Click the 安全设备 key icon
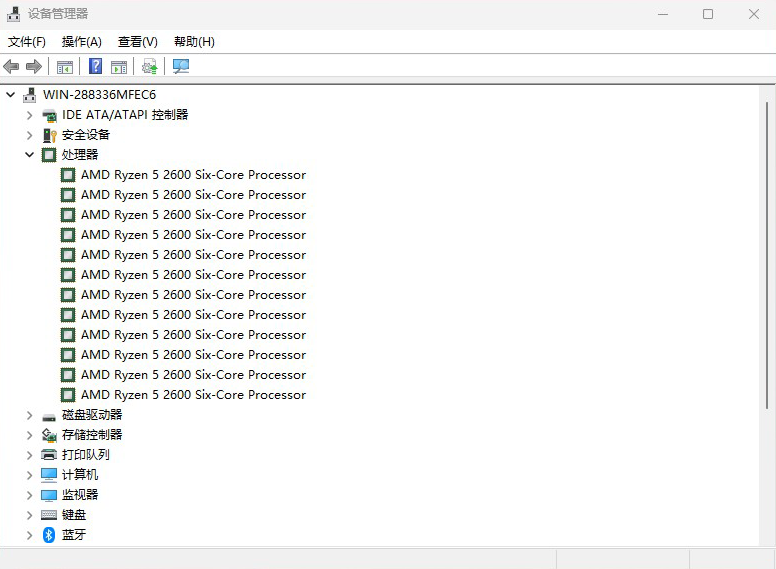Image resolution: width=776 pixels, height=569 pixels. click(49, 135)
